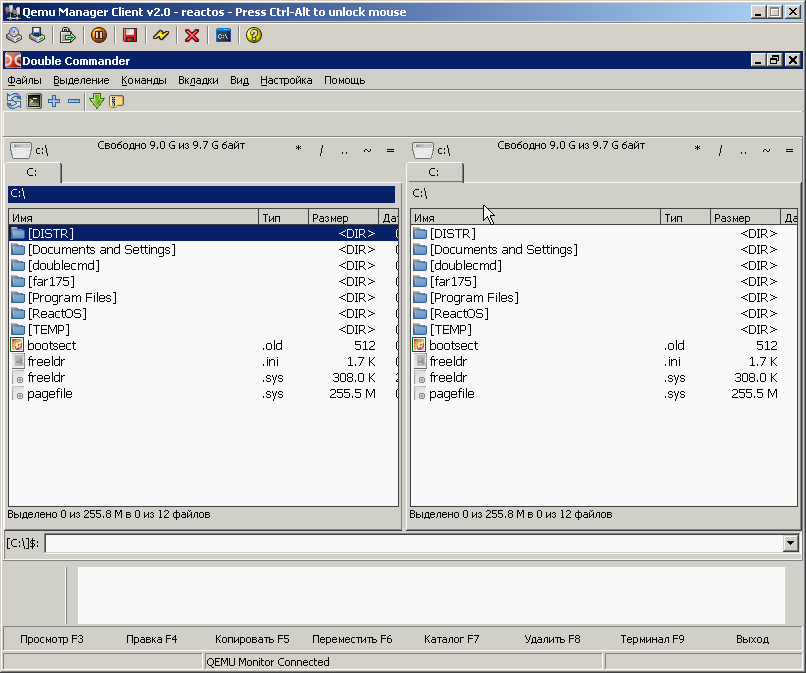Viewport: 806px width, 673px height.
Task: Click the Refresh icon in Double Commander toolbar
Action: (x=14, y=101)
